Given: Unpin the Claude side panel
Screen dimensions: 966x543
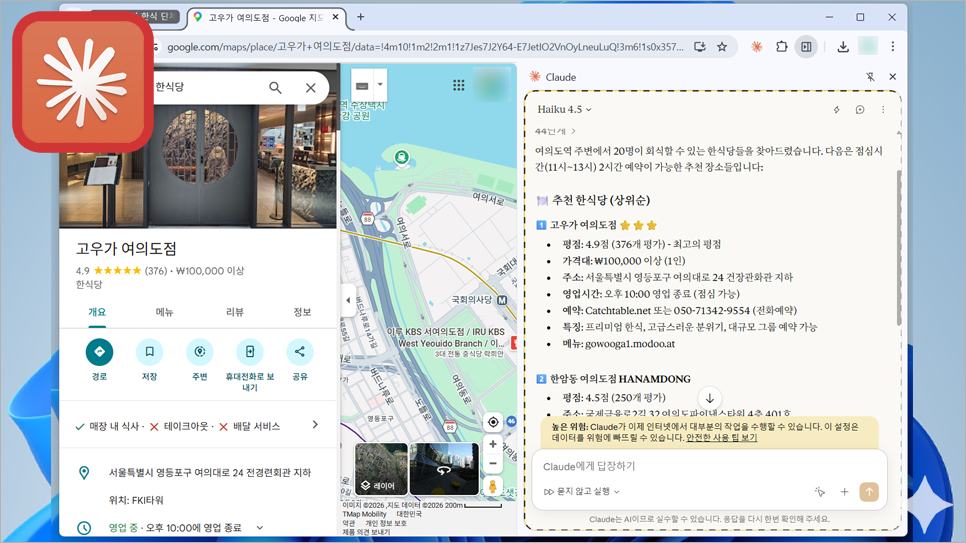Looking at the screenshot, I should coord(869,77).
